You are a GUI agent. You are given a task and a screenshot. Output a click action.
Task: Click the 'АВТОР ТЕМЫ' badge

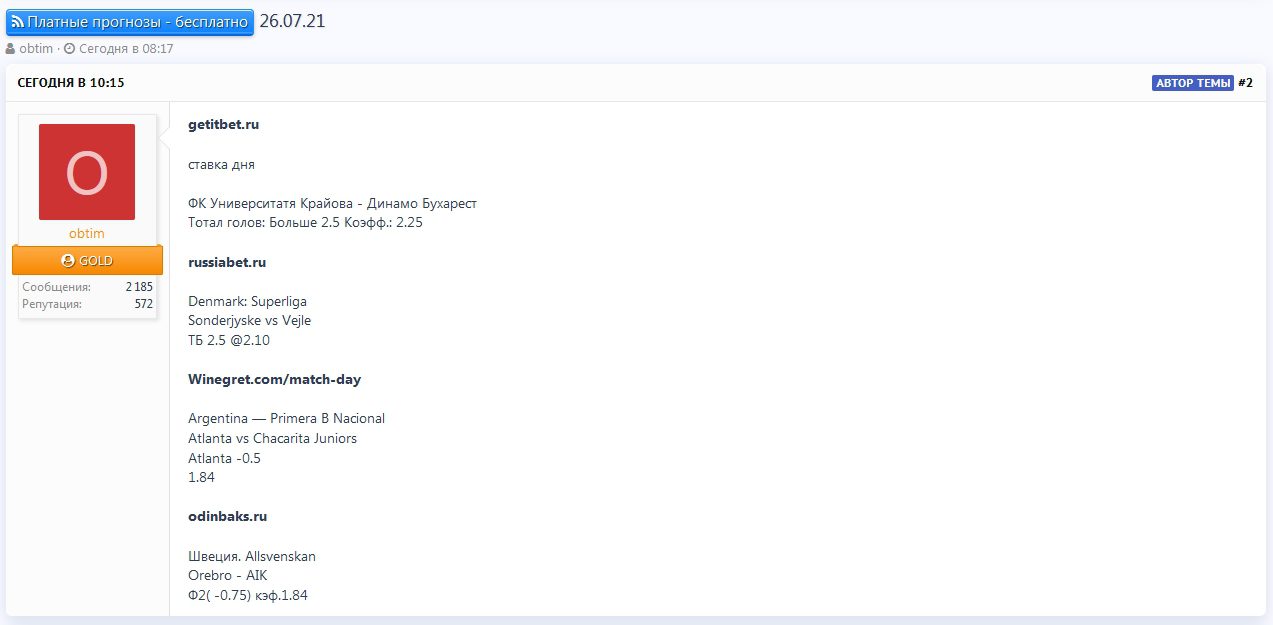[1192, 83]
